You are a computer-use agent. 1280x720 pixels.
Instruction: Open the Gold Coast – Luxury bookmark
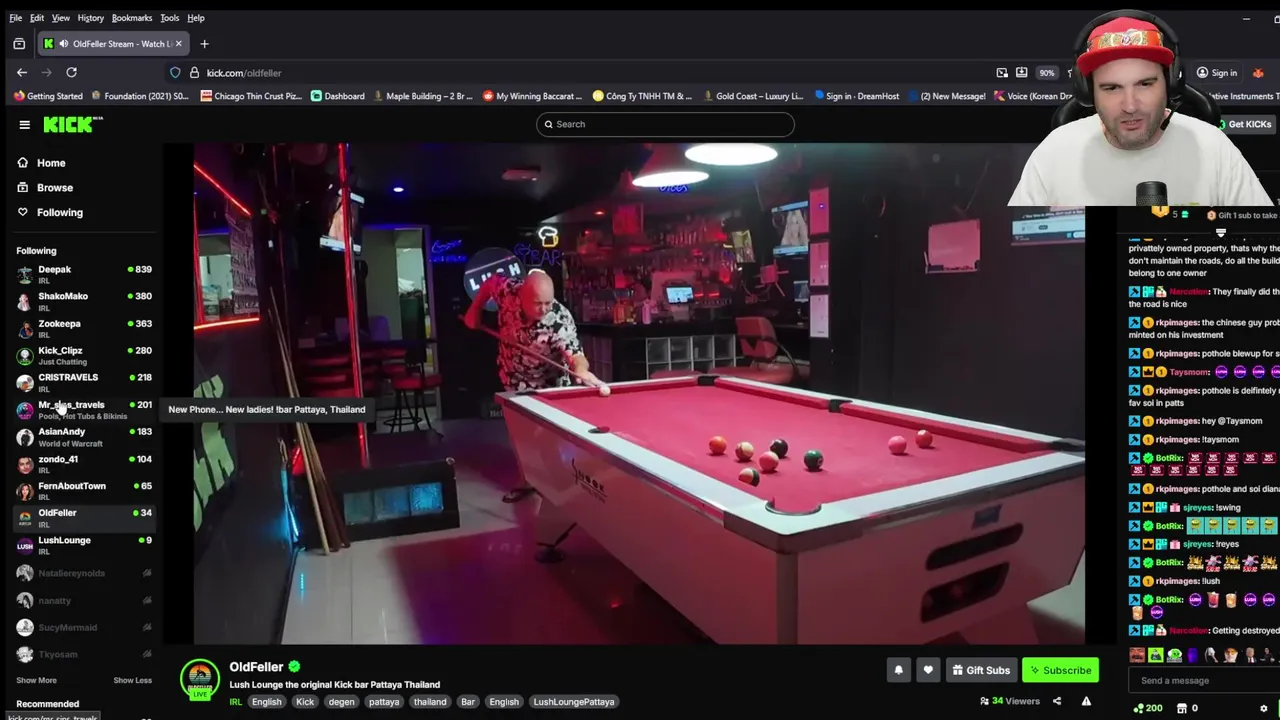752,96
